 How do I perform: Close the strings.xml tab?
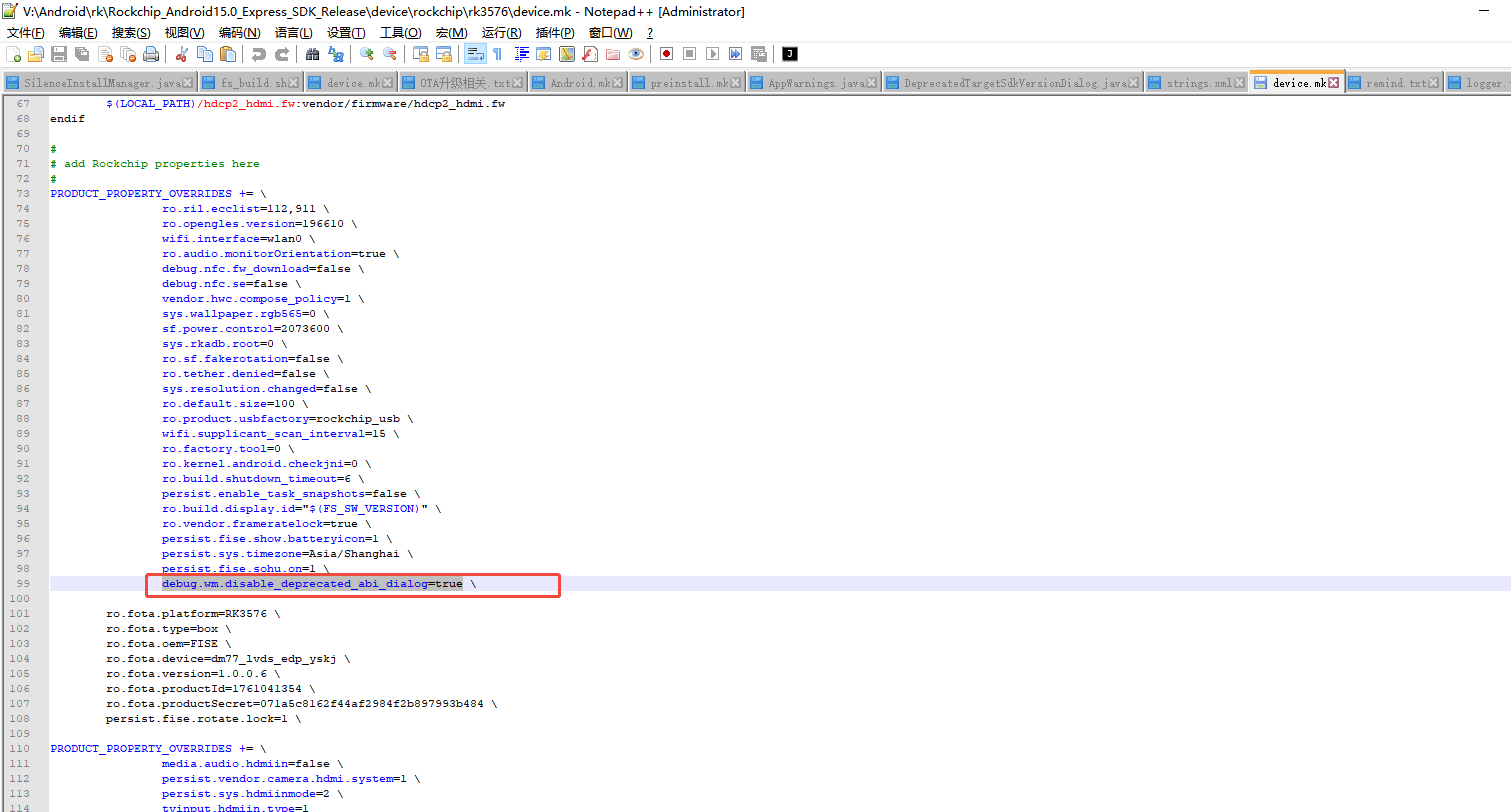[x=1240, y=83]
